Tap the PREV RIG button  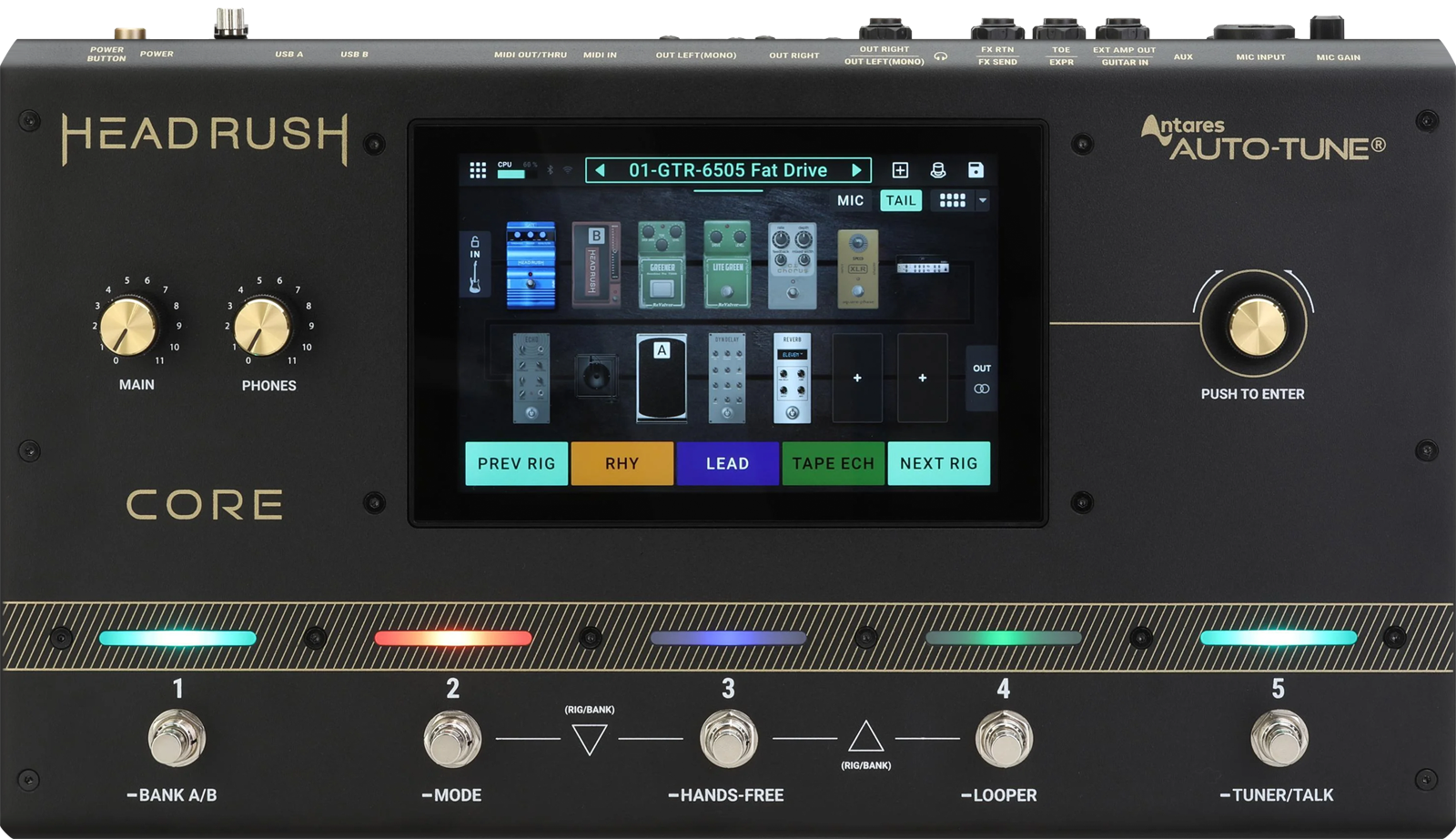point(517,463)
